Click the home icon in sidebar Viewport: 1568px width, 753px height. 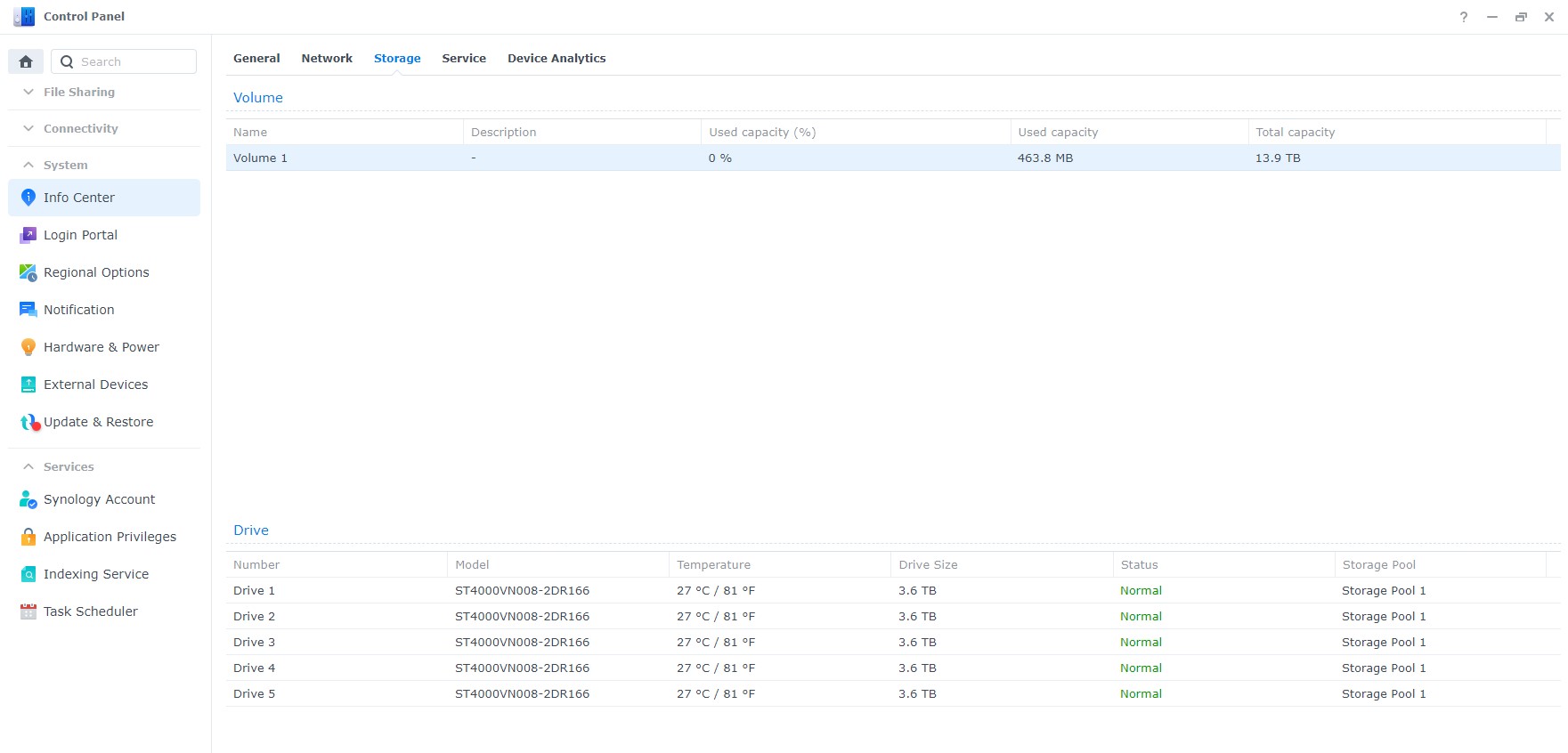(x=26, y=61)
